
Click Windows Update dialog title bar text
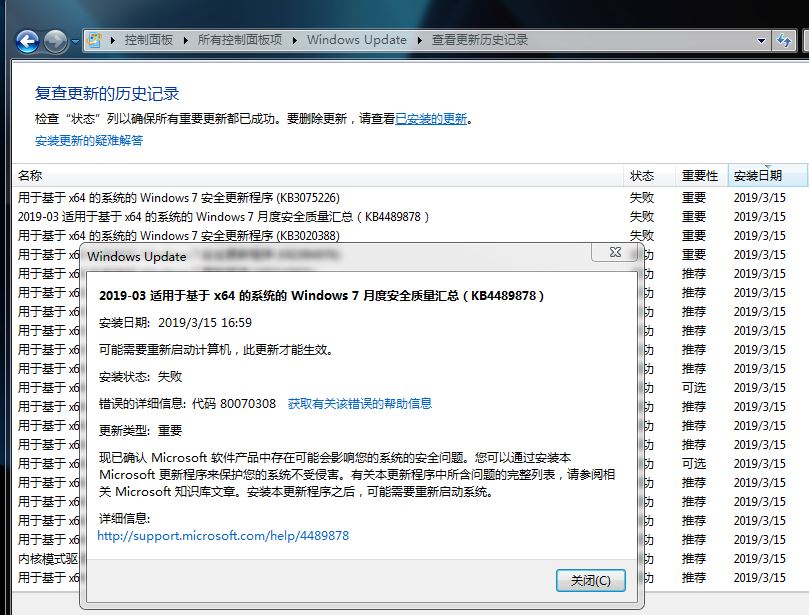tap(137, 256)
